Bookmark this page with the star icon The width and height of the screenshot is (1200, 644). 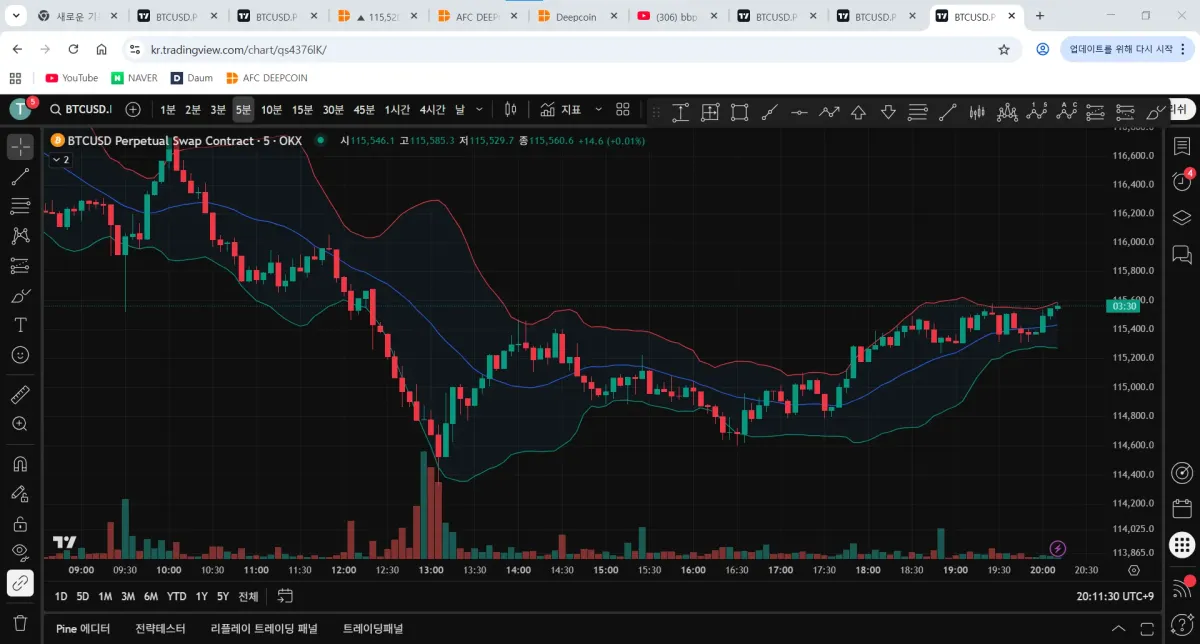coord(1004,49)
